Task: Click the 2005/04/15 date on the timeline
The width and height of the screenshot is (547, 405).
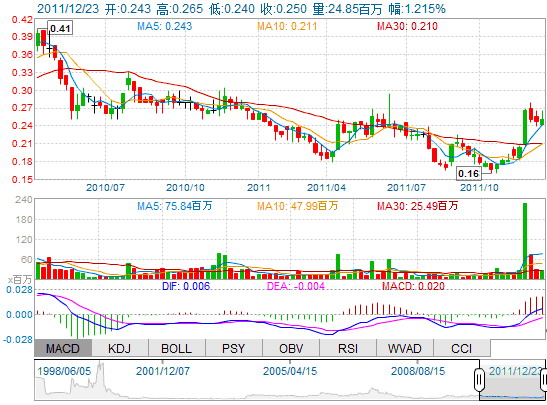Action: [290, 371]
